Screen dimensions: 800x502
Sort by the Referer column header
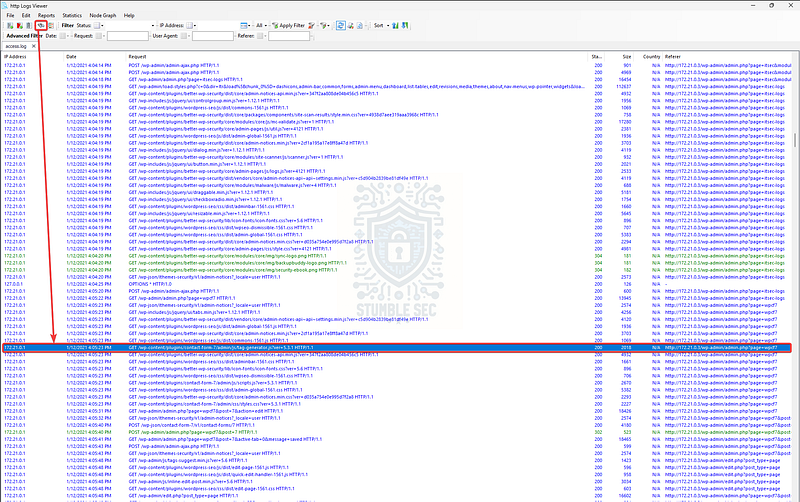pos(727,57)
